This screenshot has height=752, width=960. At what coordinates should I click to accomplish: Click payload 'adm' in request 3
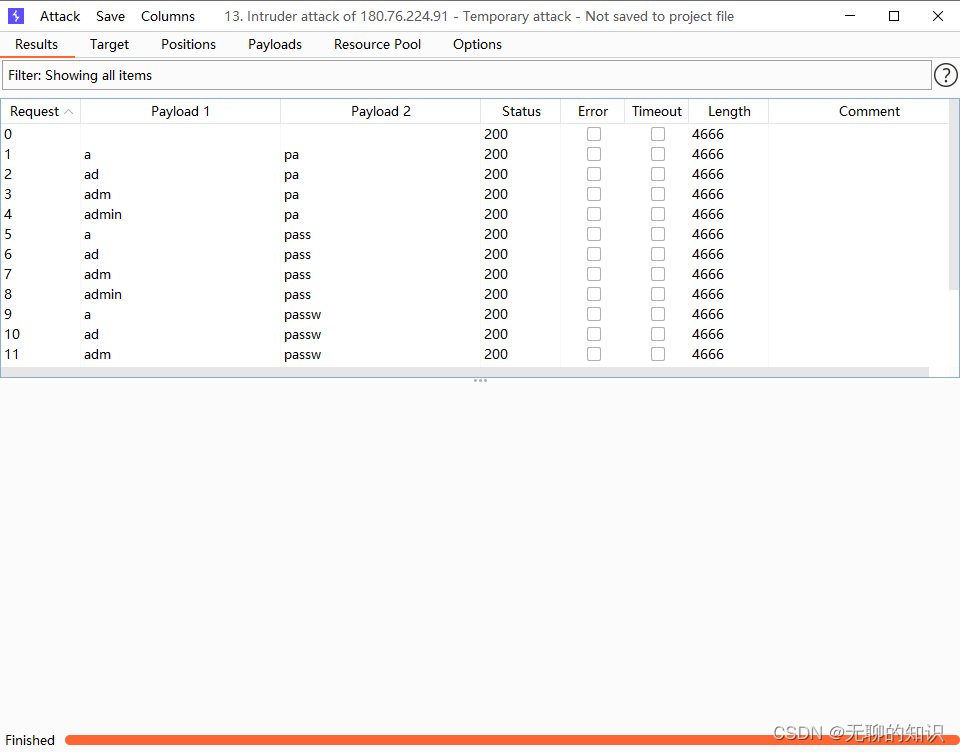(x=97, y=195)
